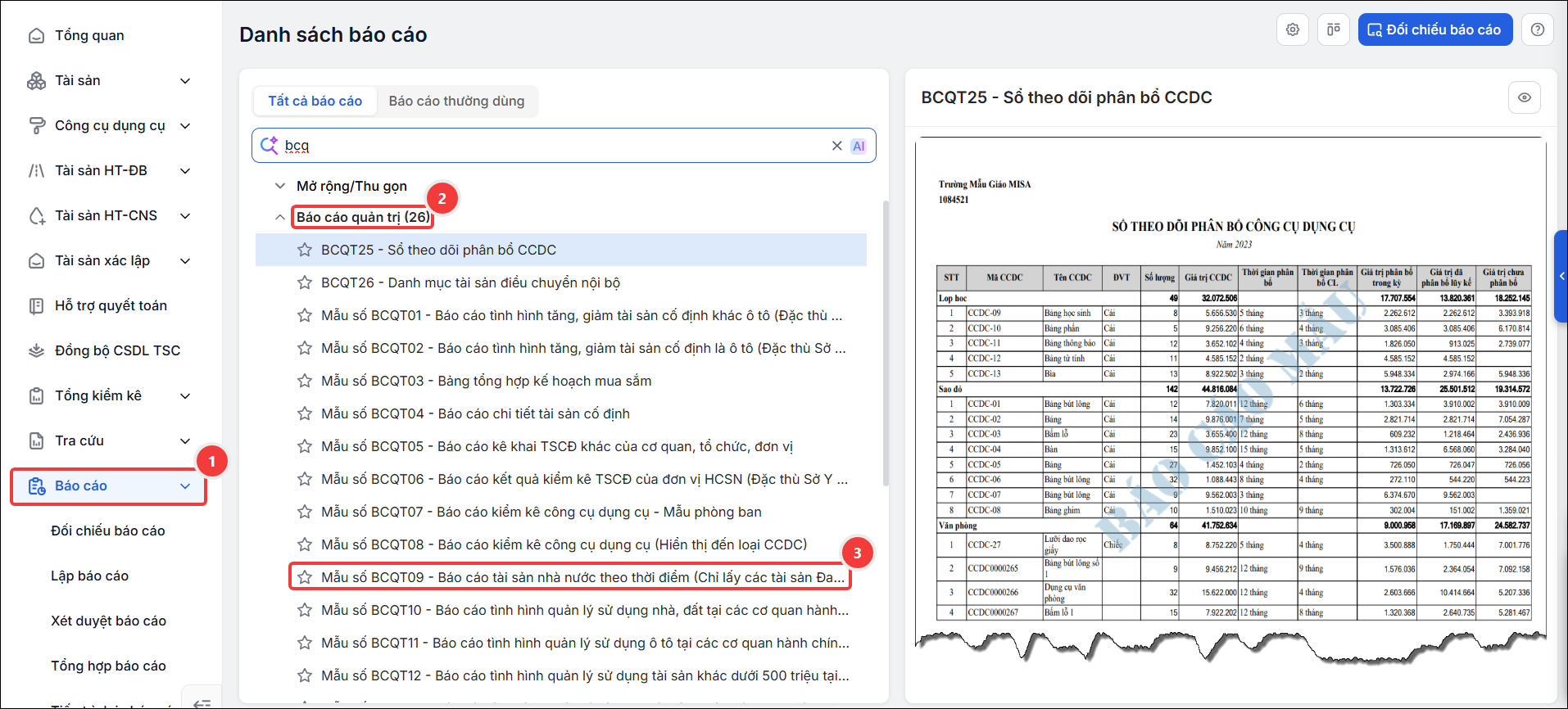Star the Mẫu số BCQT07 report
Viewport: 1568px width, 709px height.
[x=305, y=512]
